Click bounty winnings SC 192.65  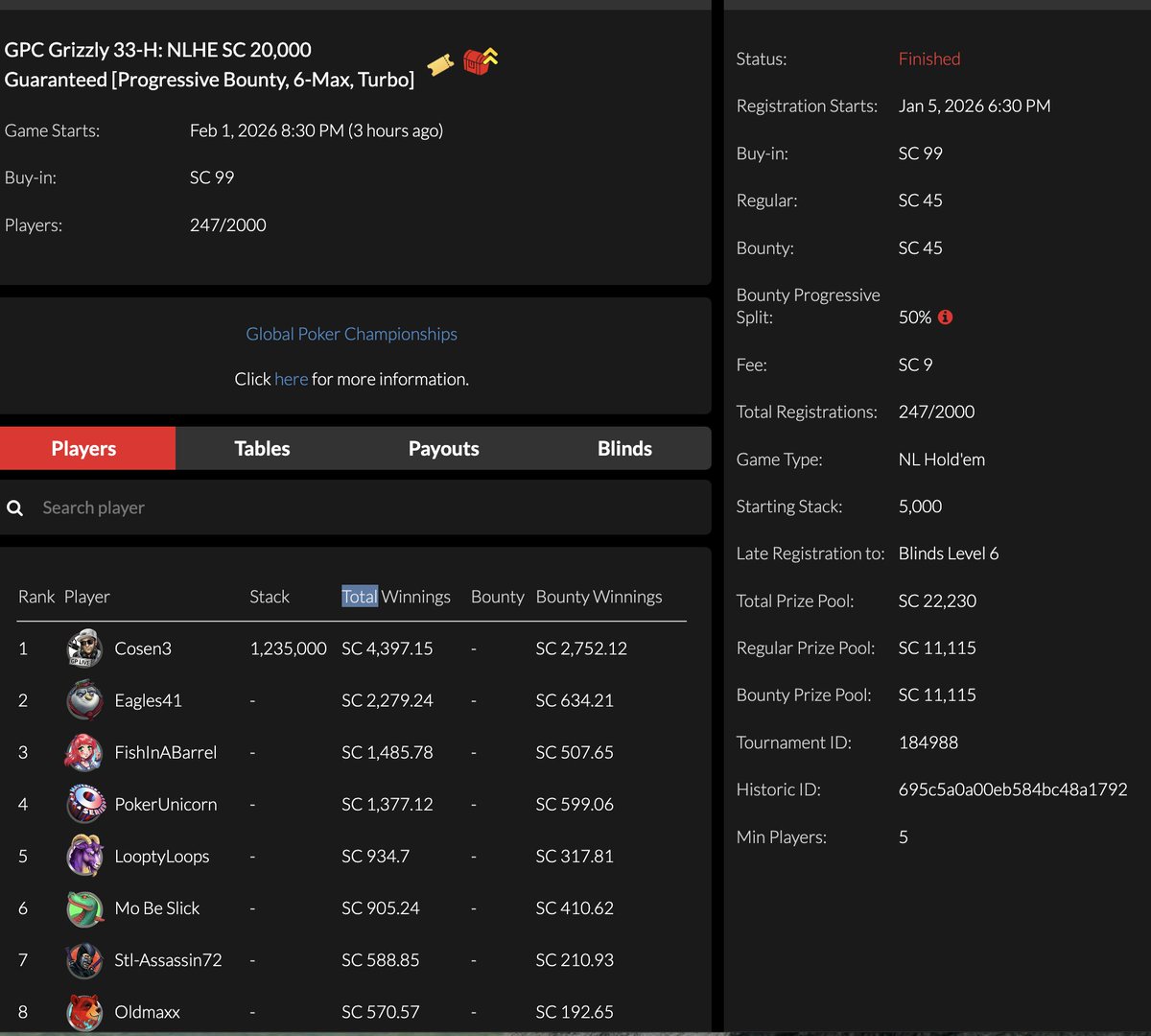pos(575,1011)
